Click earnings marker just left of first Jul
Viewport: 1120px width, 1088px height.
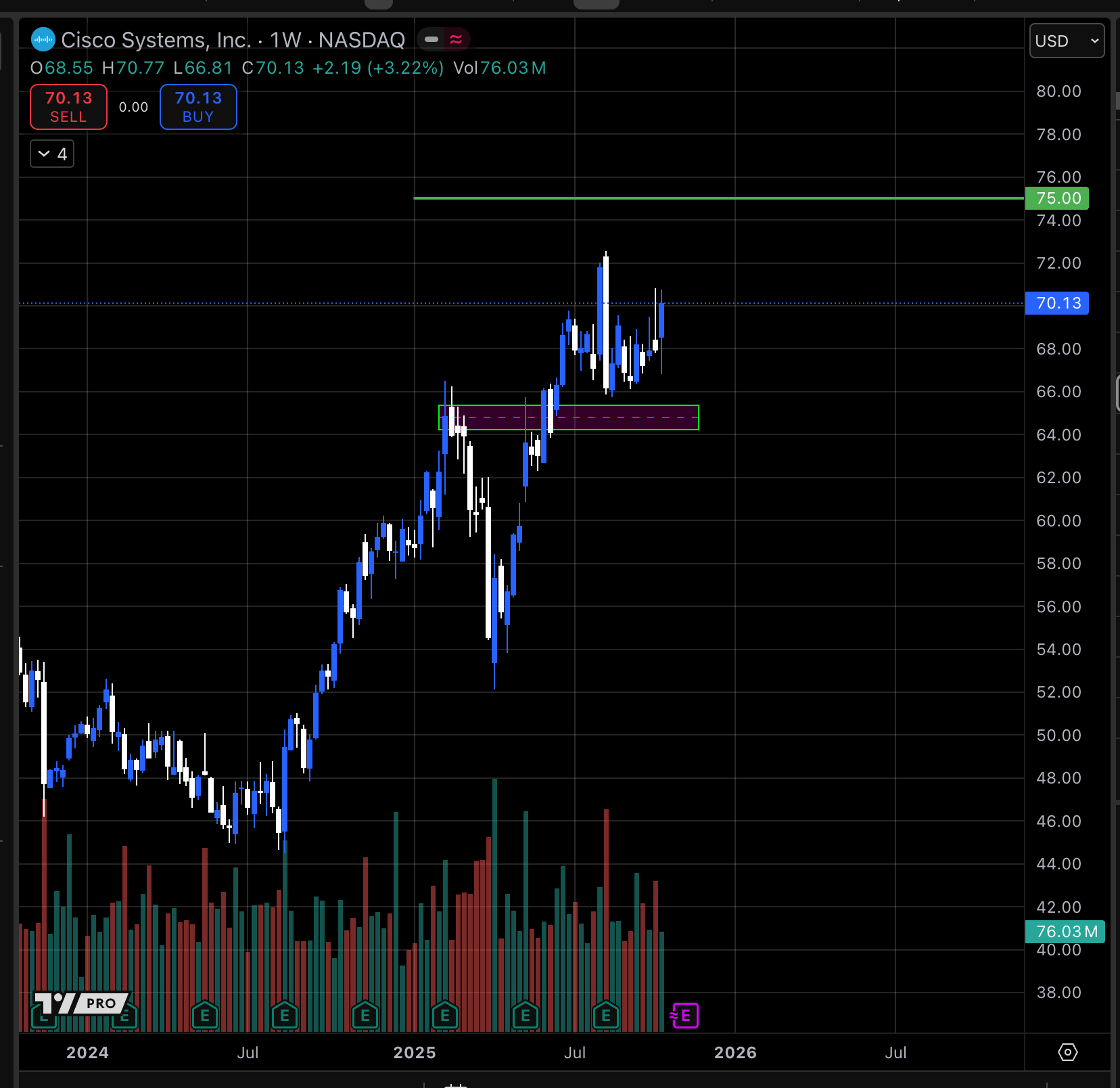click(205, 1016)
